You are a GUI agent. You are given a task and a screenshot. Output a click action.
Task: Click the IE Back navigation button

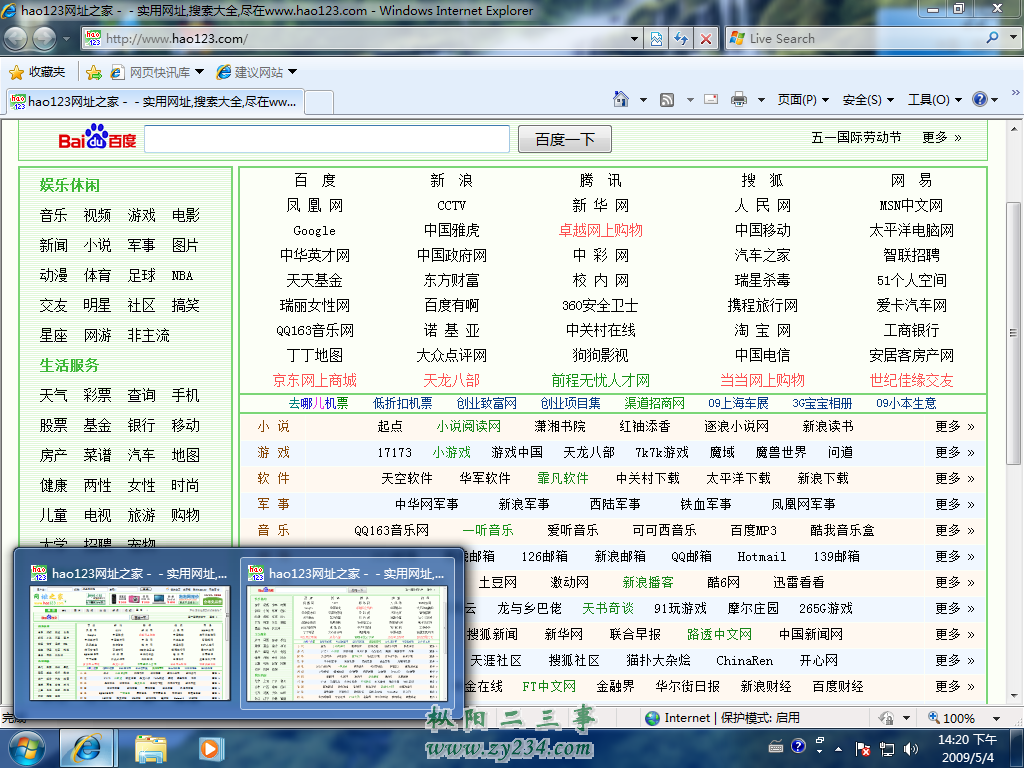tap(15, 39)
